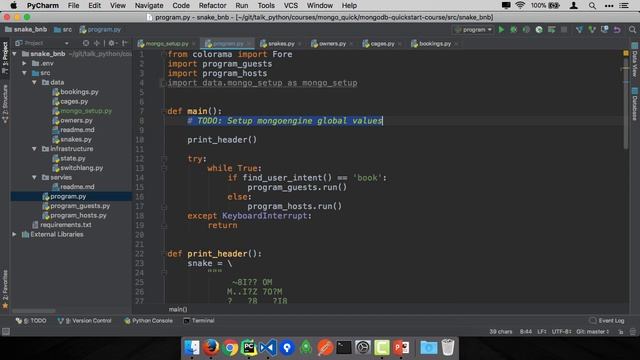The width and height of the screenshot is (640, 360).
Task: Revert changes with purple undo arrow icon
Action: (x=617, y=29)
